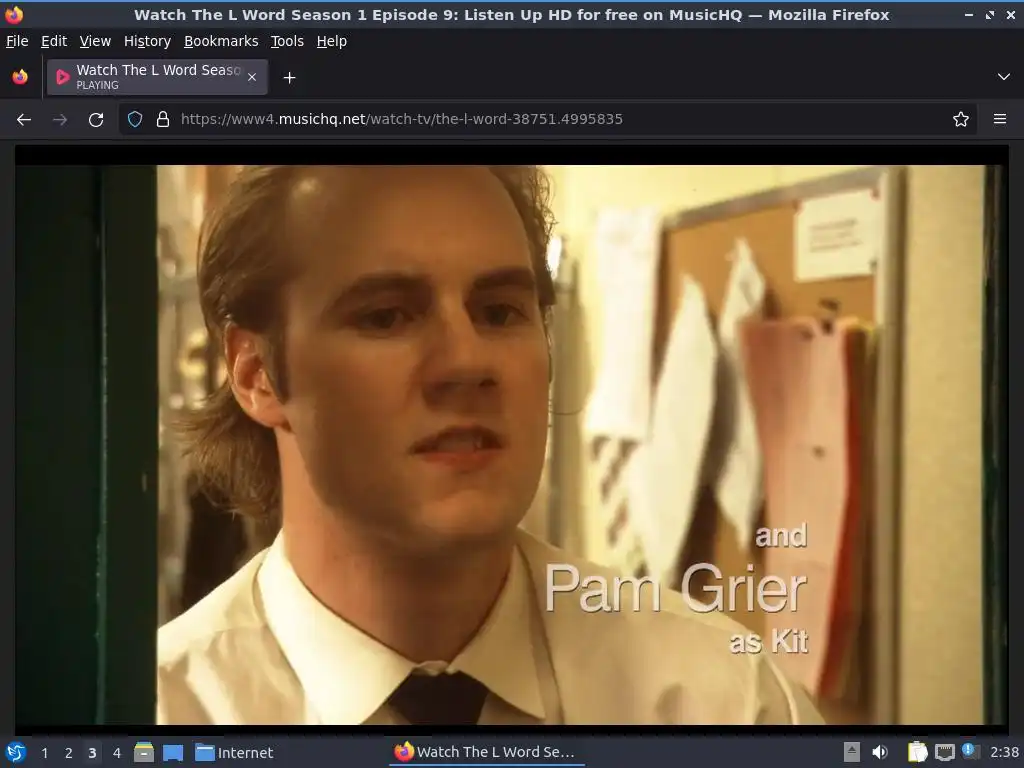Open the Tools menu
Viewport: 1024px width, 768px height.
pos(287,41)
